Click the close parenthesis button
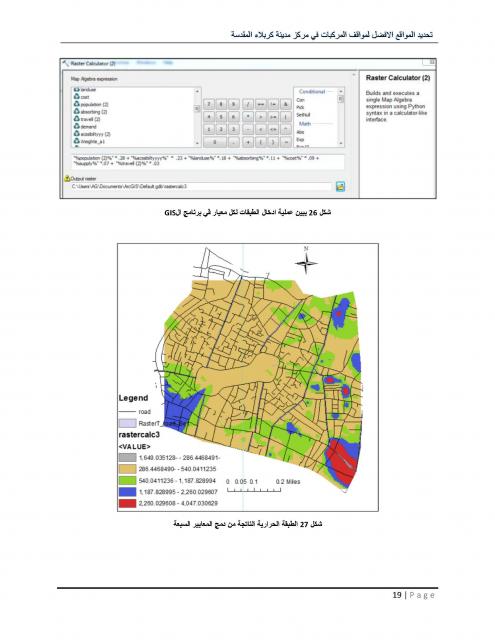The height and width of the screenshot is (640, 495). tap(273, 142)
